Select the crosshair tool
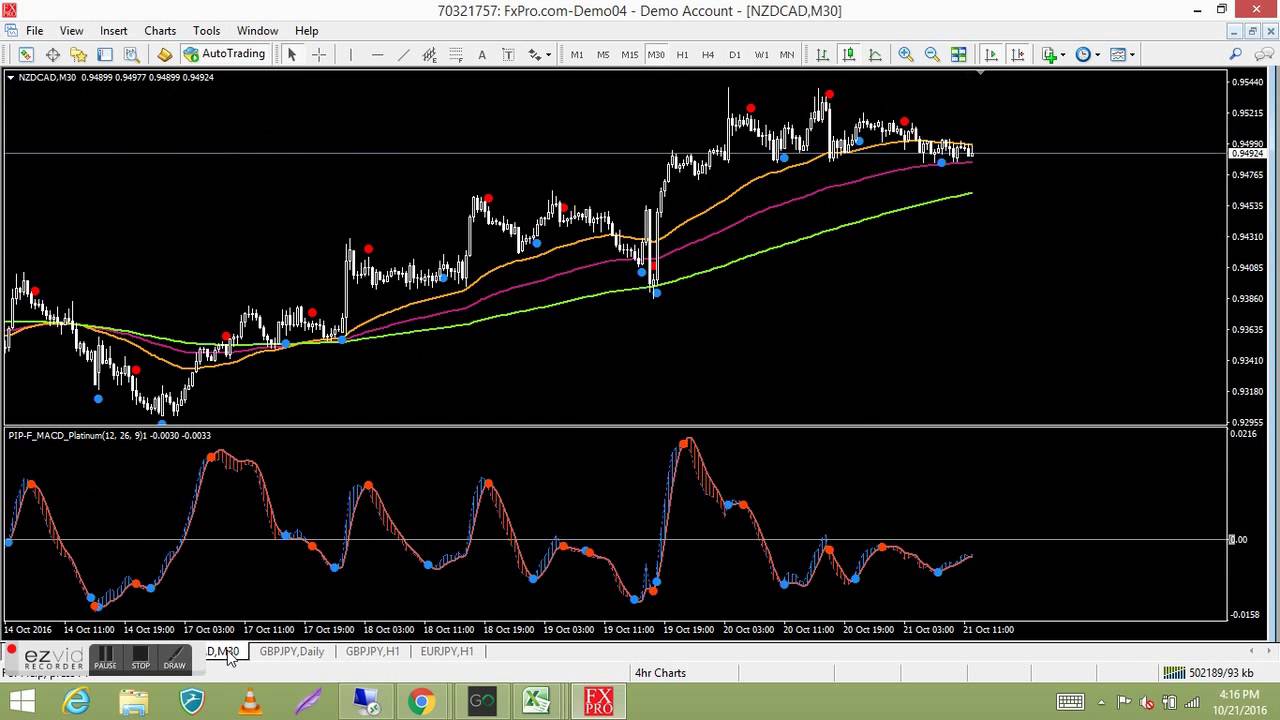 tap(319, 54)
